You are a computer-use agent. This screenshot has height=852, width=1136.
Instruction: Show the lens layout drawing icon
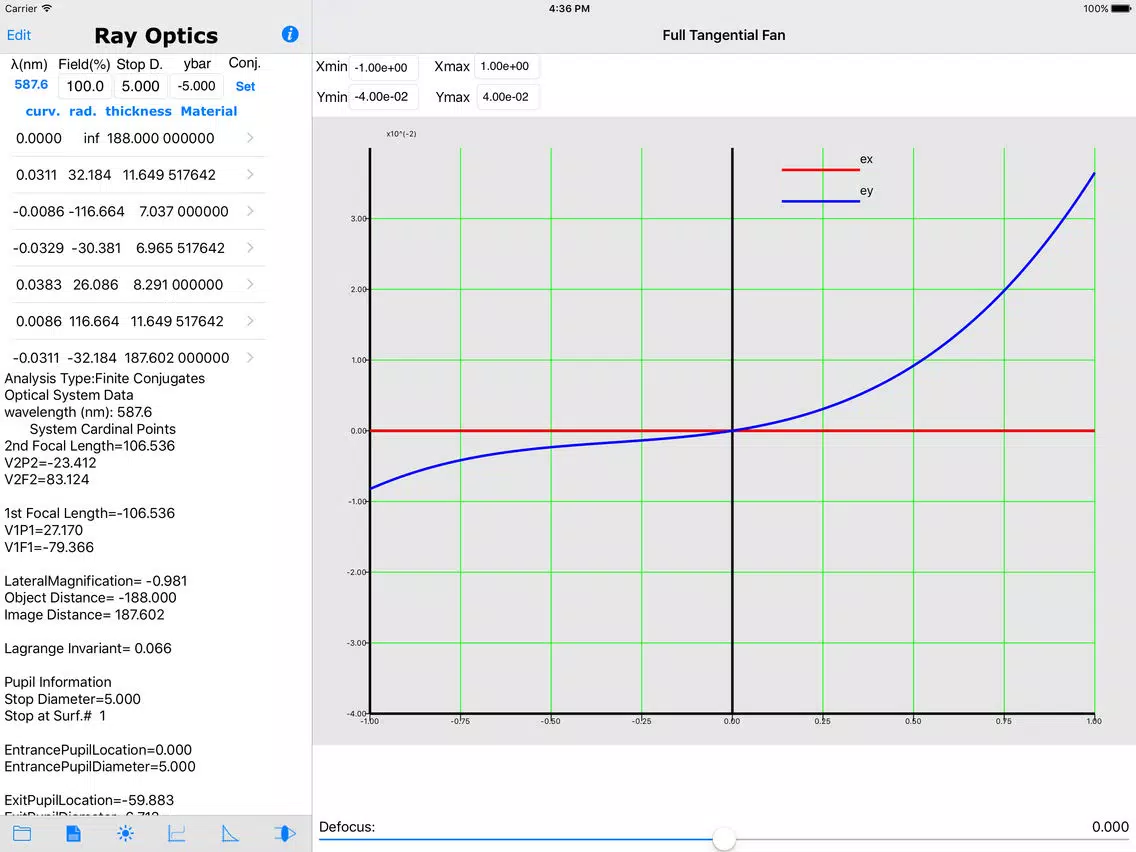(285, 833)
